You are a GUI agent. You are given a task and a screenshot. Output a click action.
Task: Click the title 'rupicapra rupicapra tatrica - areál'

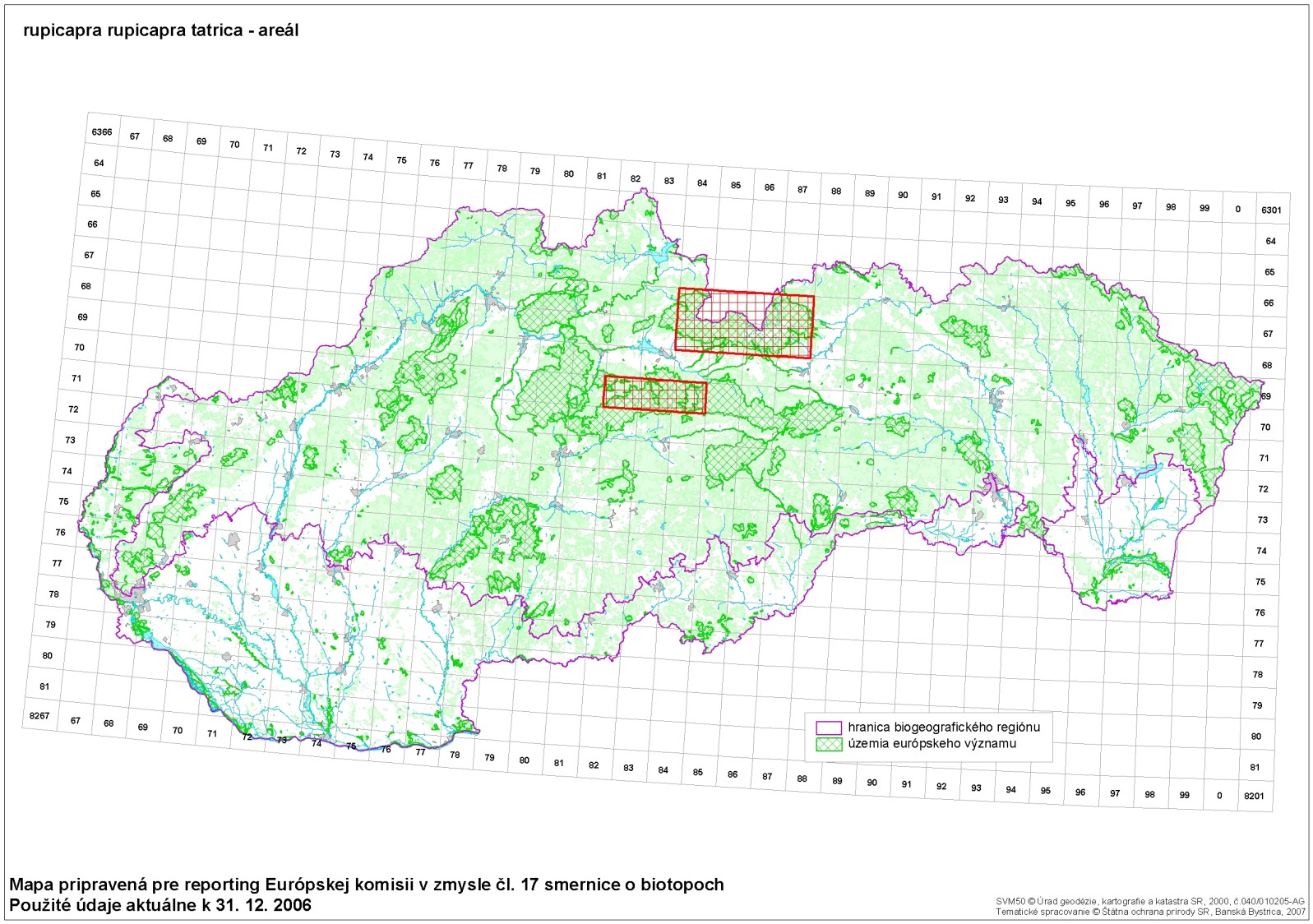coord(160,30)
